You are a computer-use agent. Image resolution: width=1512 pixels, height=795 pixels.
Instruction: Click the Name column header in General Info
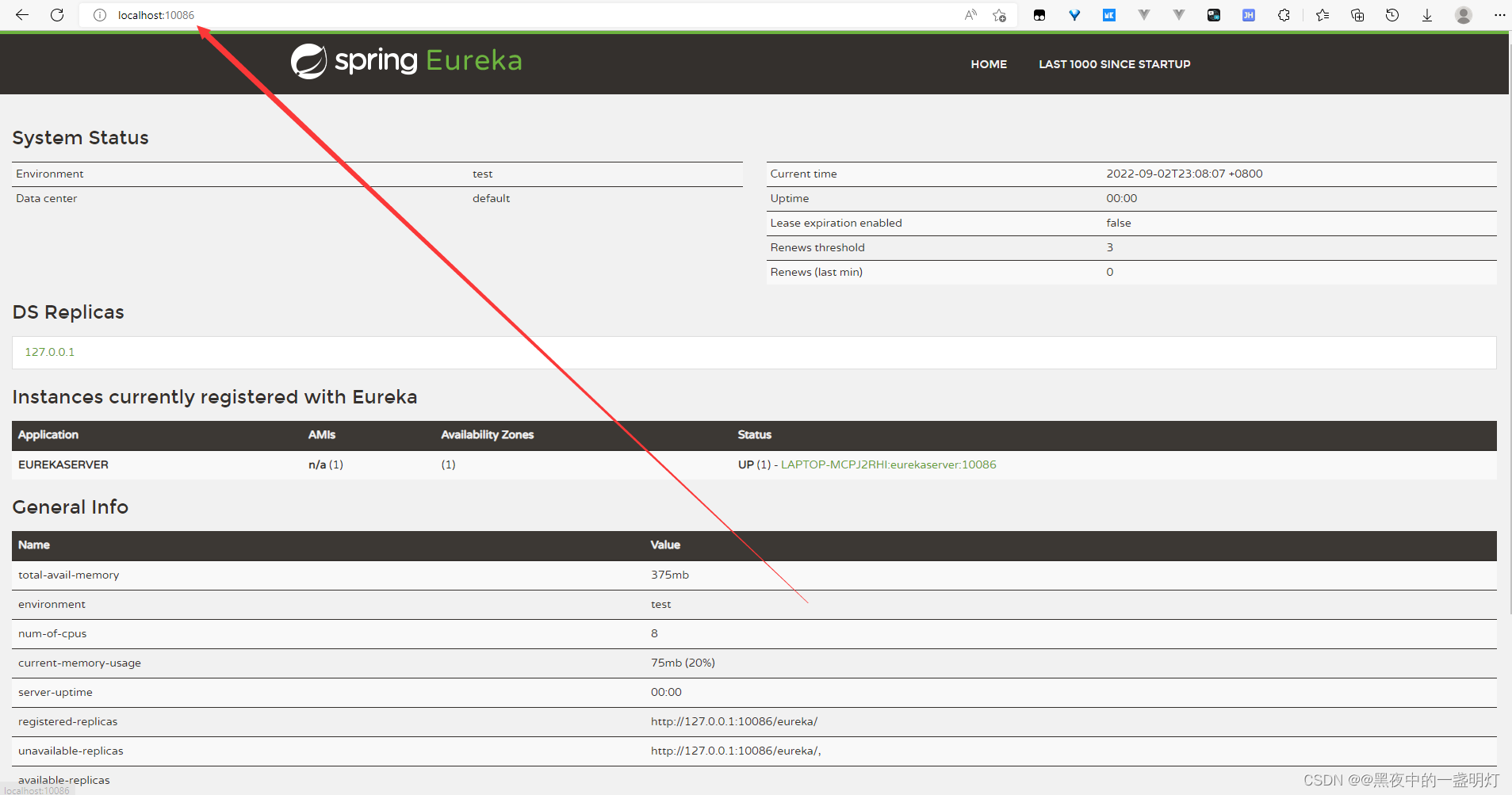pos(34,545)
